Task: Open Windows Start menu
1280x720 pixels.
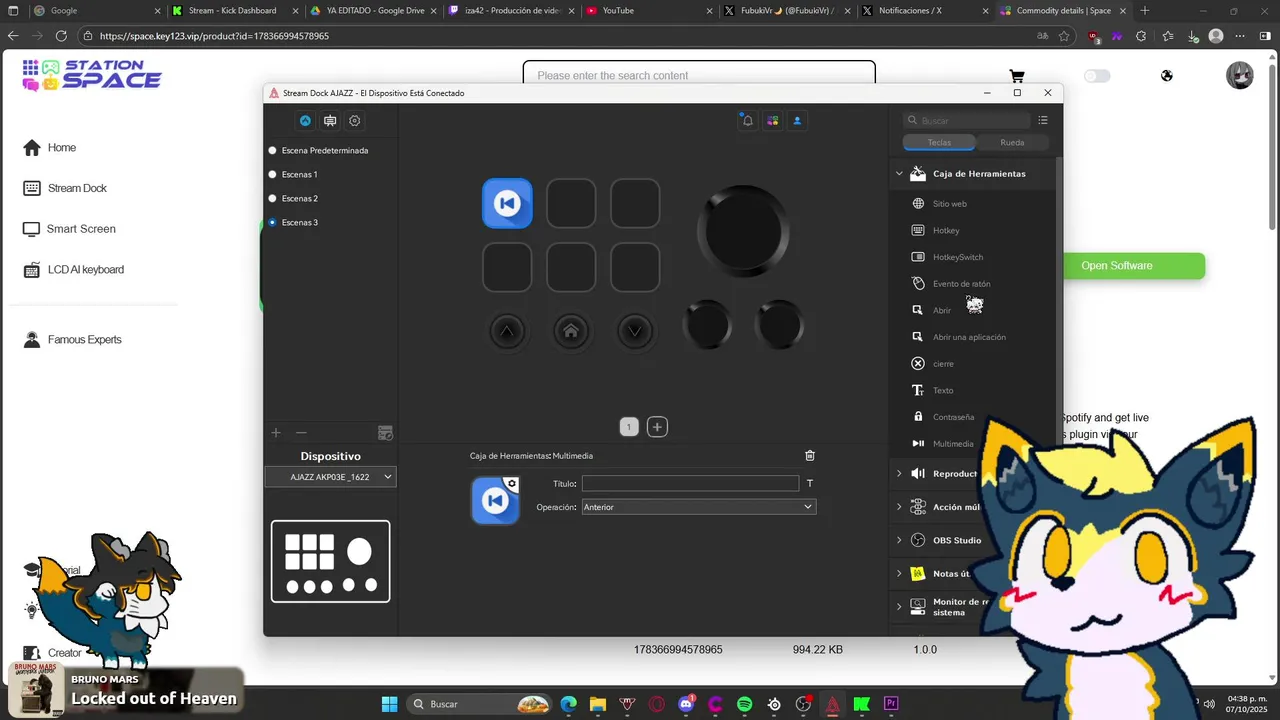Action: point(390,704)
